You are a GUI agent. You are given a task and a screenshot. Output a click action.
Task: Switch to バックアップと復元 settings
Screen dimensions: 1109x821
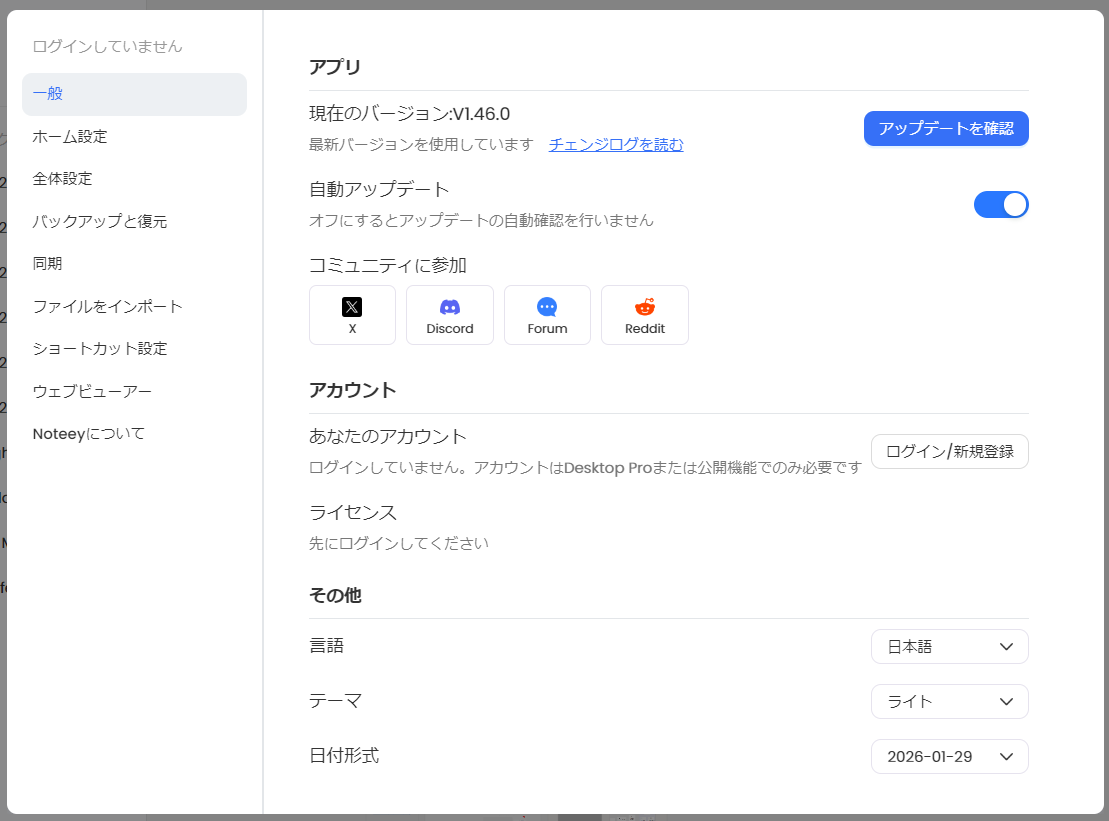click(134, 221)
